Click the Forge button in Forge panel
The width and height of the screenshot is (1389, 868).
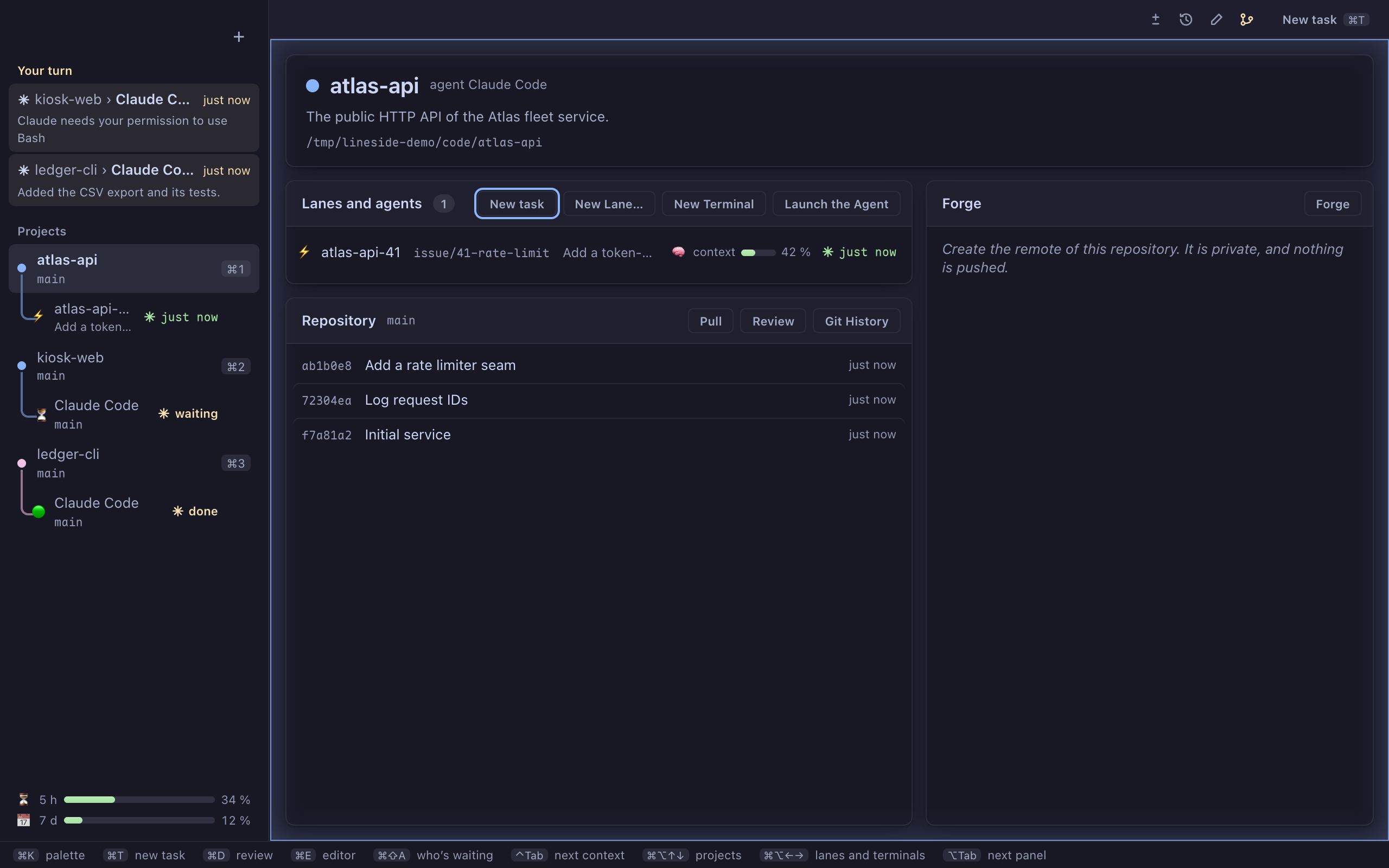click(1332, 204)
